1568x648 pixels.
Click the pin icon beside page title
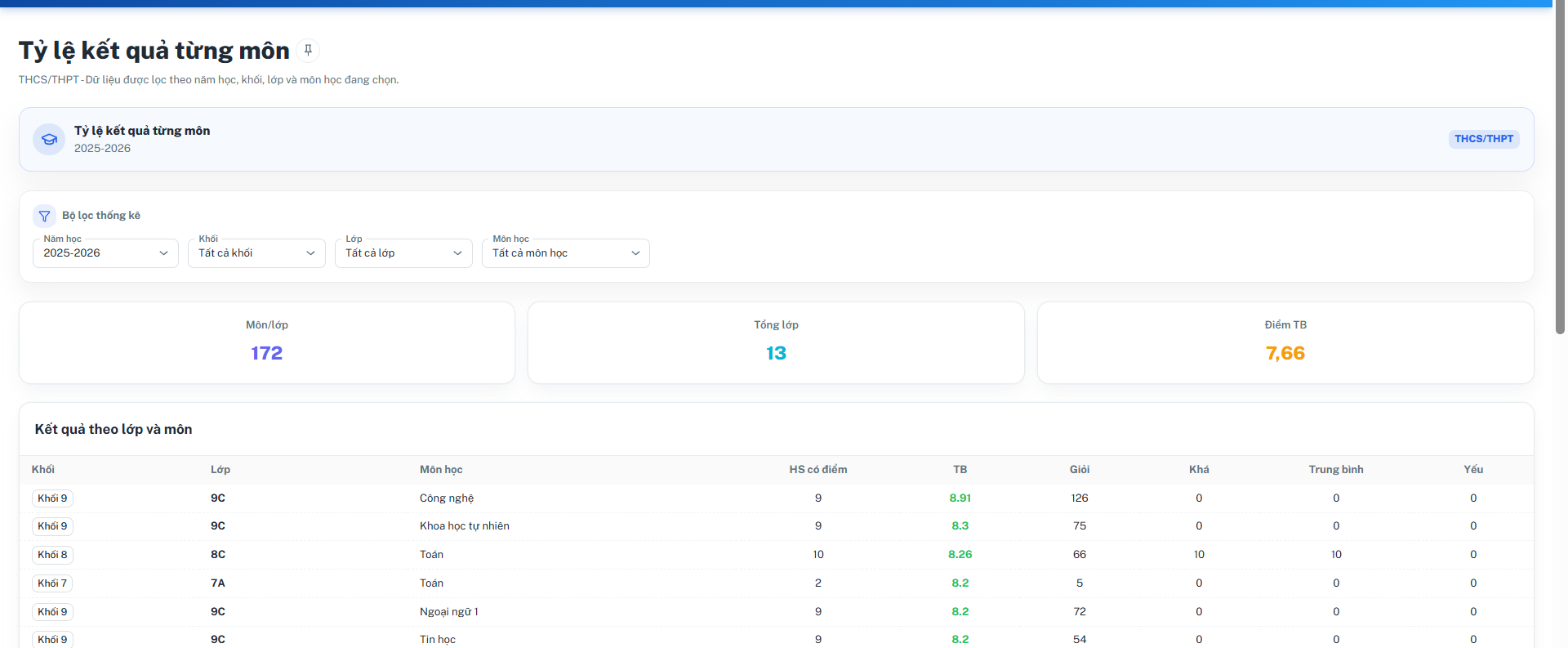pos(308,51)
